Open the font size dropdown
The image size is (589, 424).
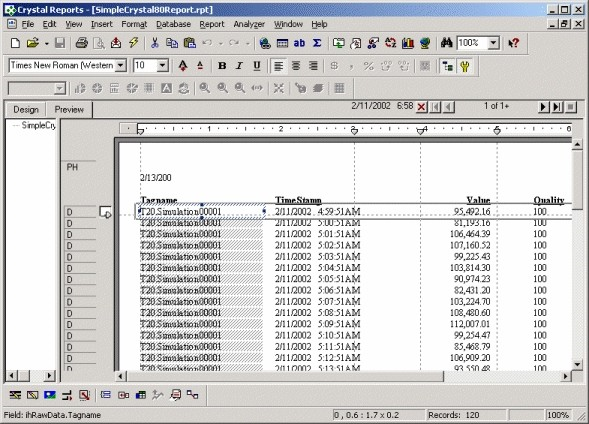click(x=162, y=65)
